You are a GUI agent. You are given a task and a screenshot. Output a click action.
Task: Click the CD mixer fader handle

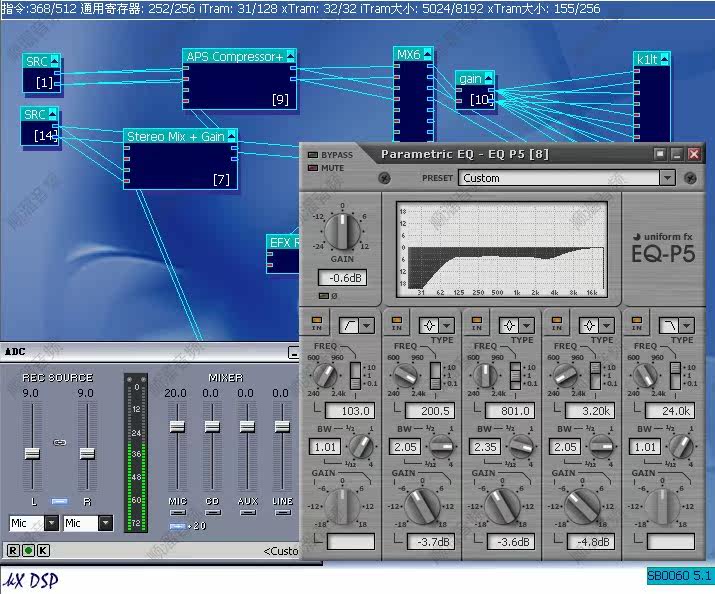[x=212, y=427]
